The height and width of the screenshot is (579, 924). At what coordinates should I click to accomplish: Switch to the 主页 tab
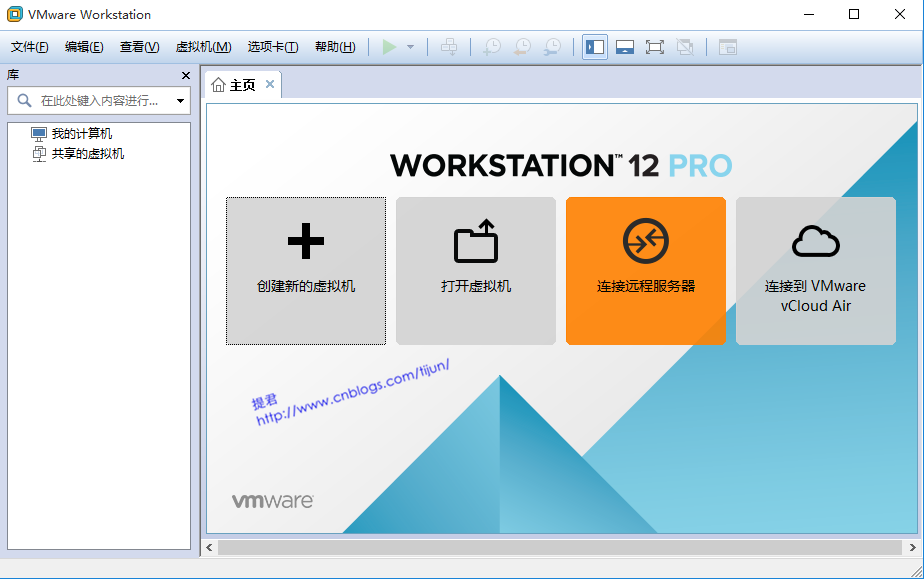tap(242, 85)
